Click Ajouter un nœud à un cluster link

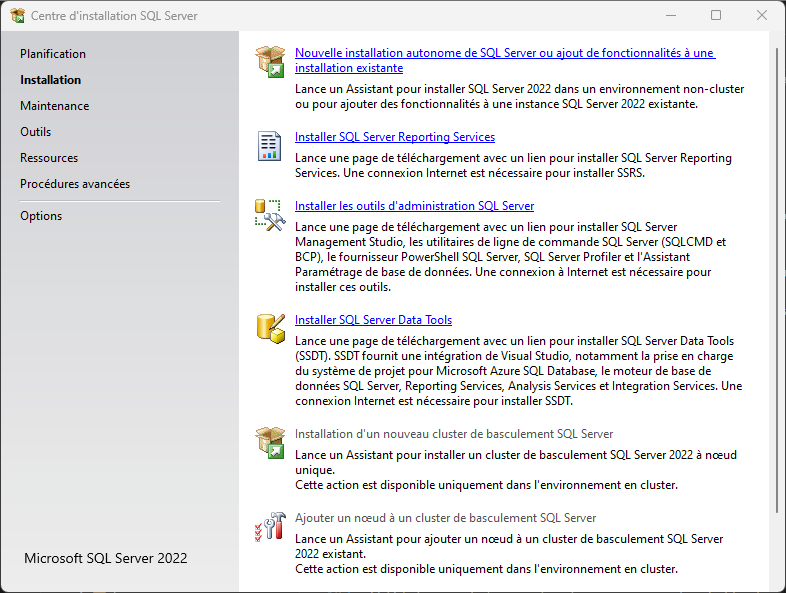coord(445,518)
